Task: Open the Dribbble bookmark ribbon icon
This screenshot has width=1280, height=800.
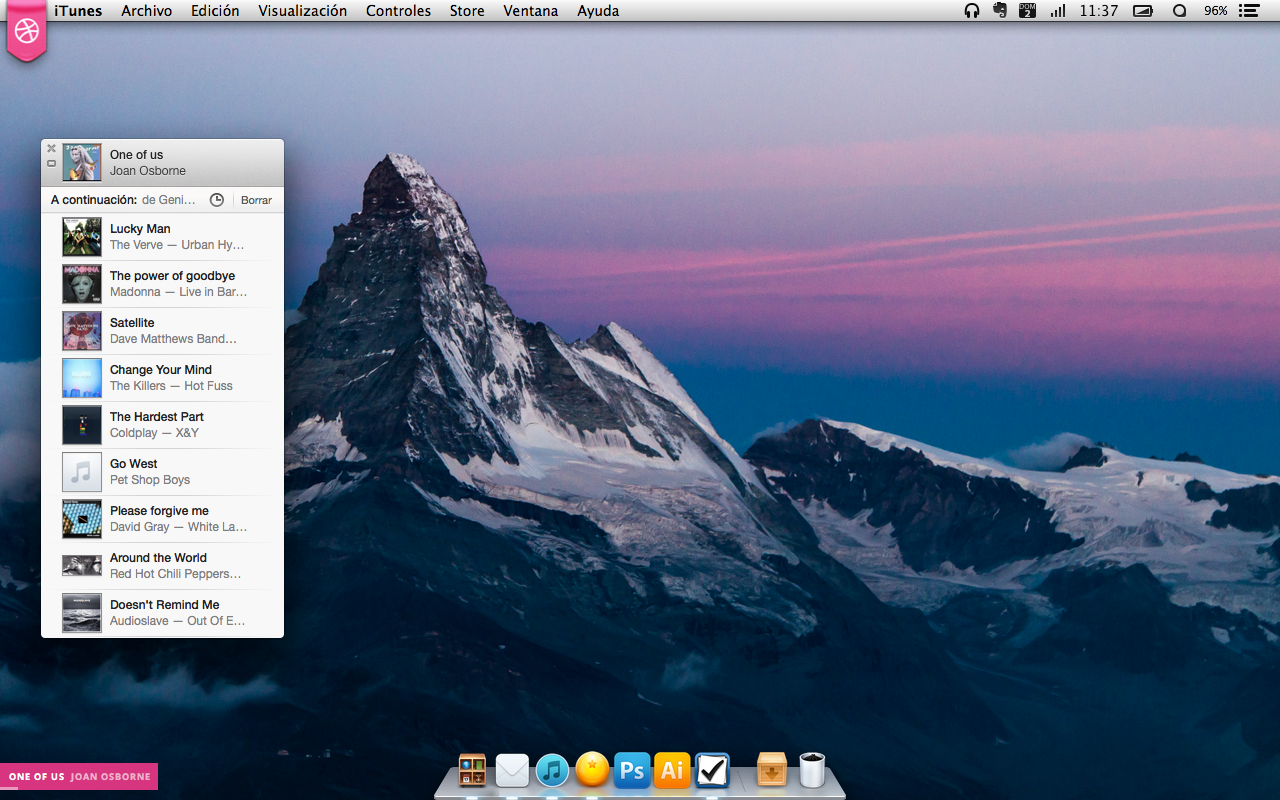Action: (x=27, y=31)
